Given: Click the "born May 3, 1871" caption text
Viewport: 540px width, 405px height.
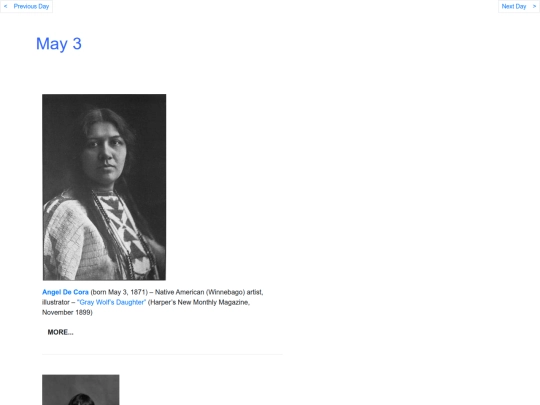Looking at the screenshot, I should point(119,292).
